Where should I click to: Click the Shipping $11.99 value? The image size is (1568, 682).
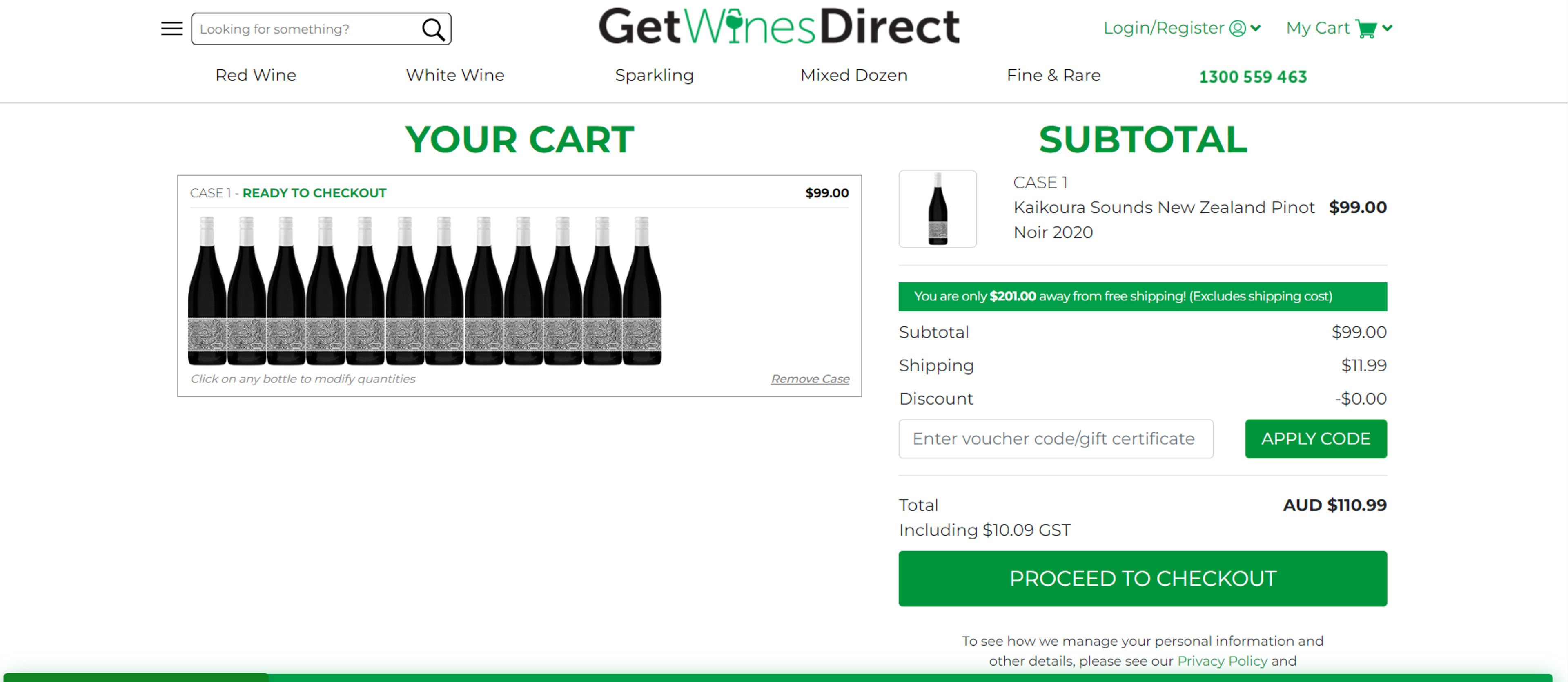pos(1363,365)
